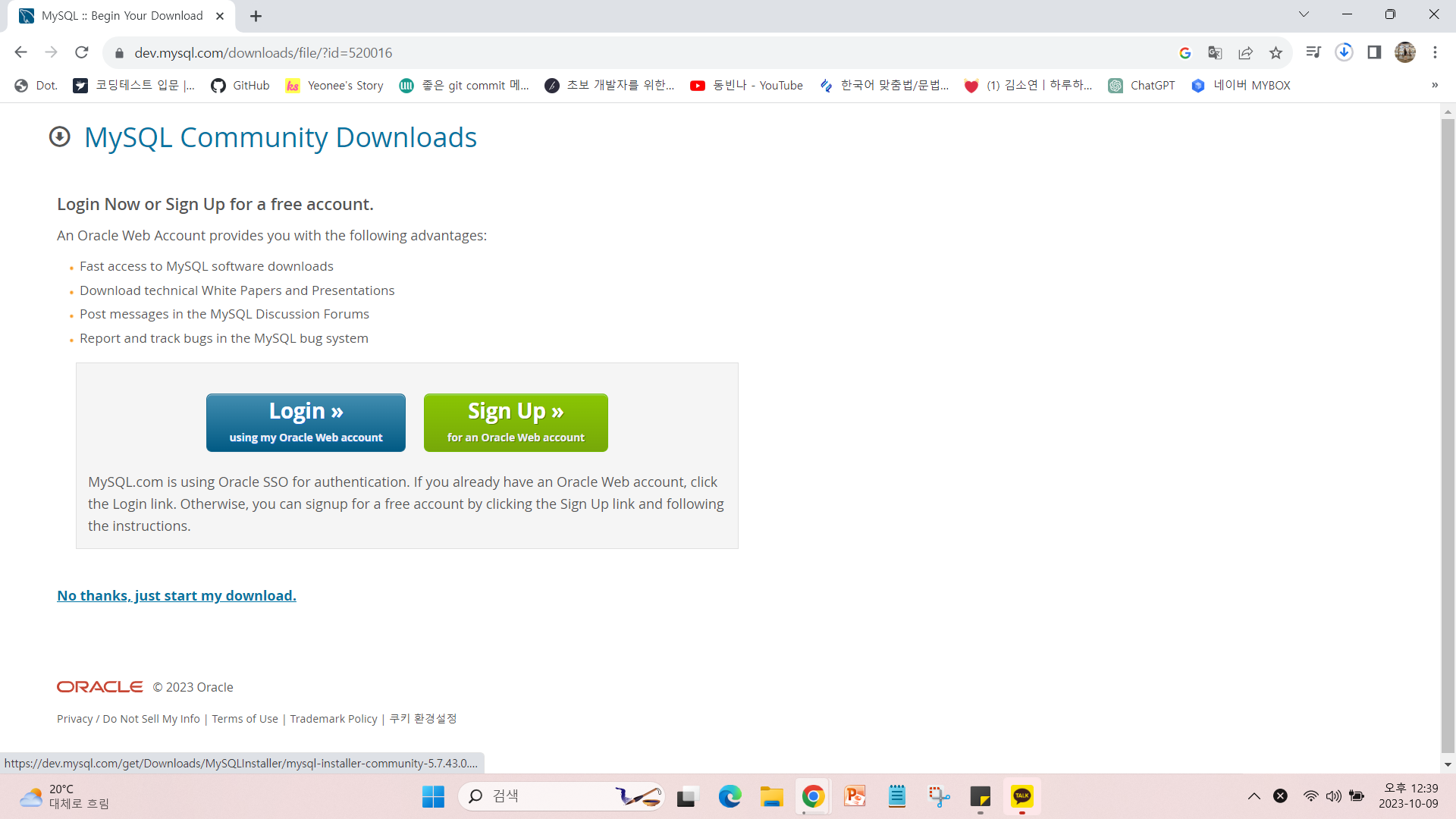Viewport: 1456px width, 819px height.
Task: Open the Windows Start menu
Action: coord(433,796)
